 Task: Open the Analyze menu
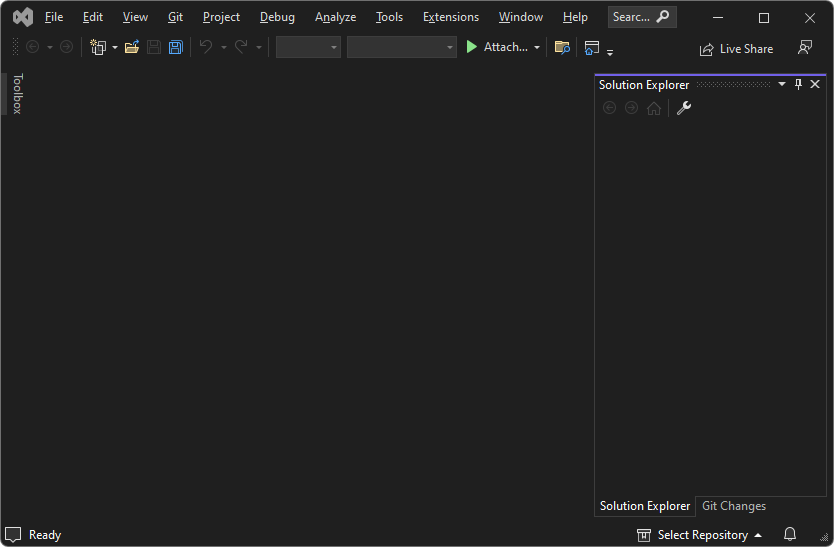[336, 17]
